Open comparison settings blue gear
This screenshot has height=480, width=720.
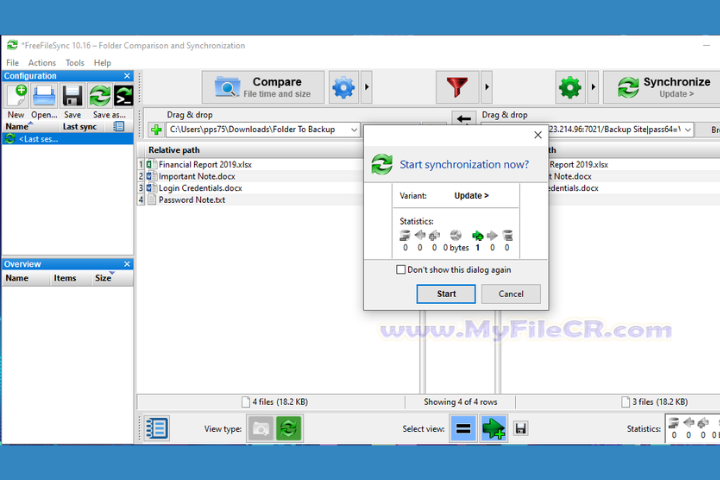coord(343,87)
